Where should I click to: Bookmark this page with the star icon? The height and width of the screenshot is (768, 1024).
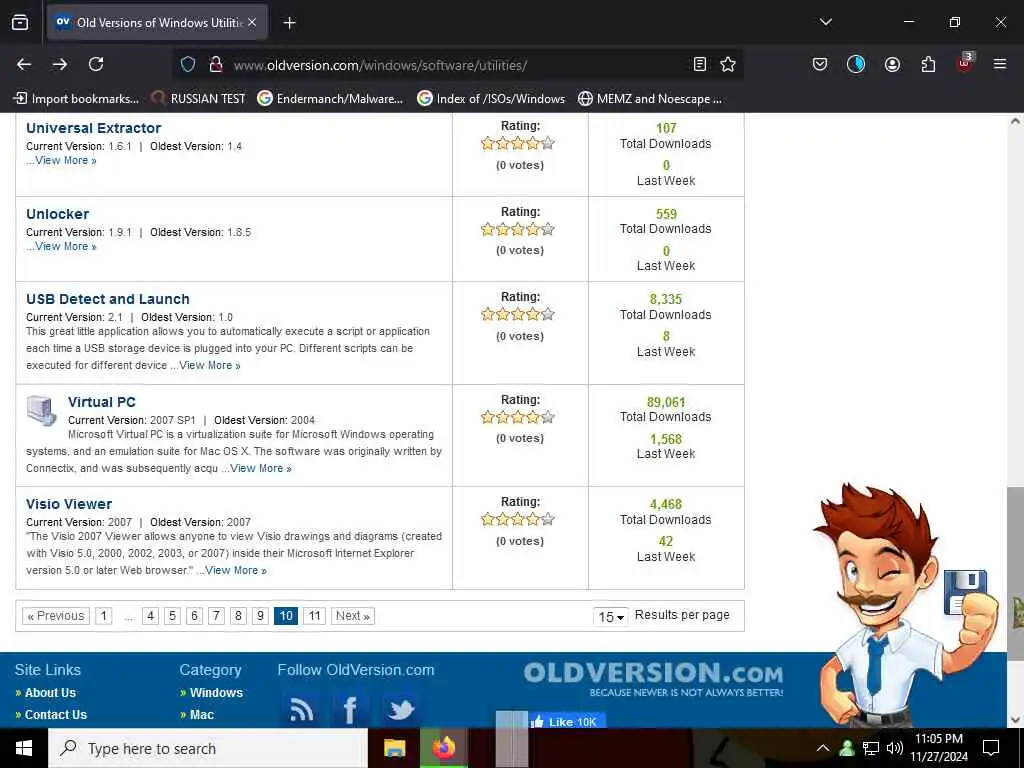(728, 64)
